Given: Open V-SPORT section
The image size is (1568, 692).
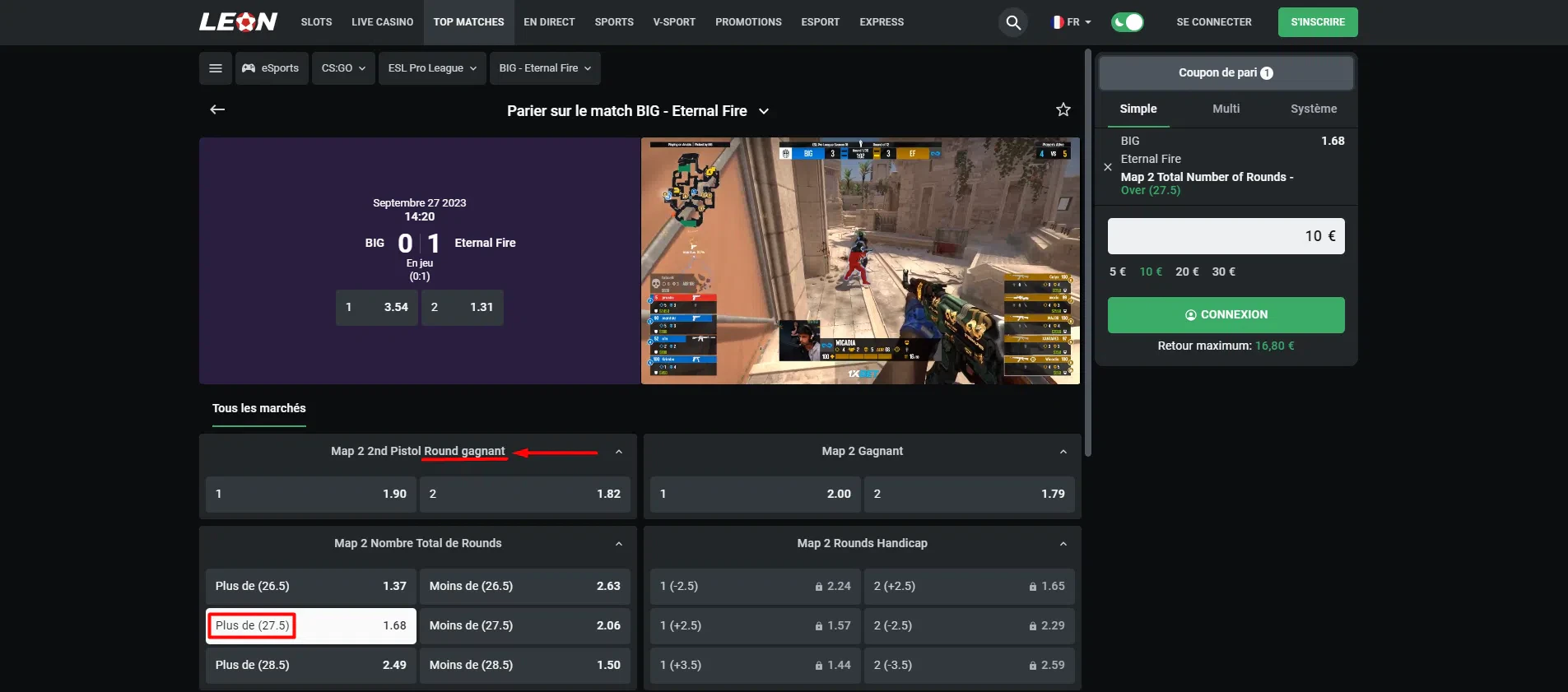Looking at the screenshot, I should tap(674, 22).
